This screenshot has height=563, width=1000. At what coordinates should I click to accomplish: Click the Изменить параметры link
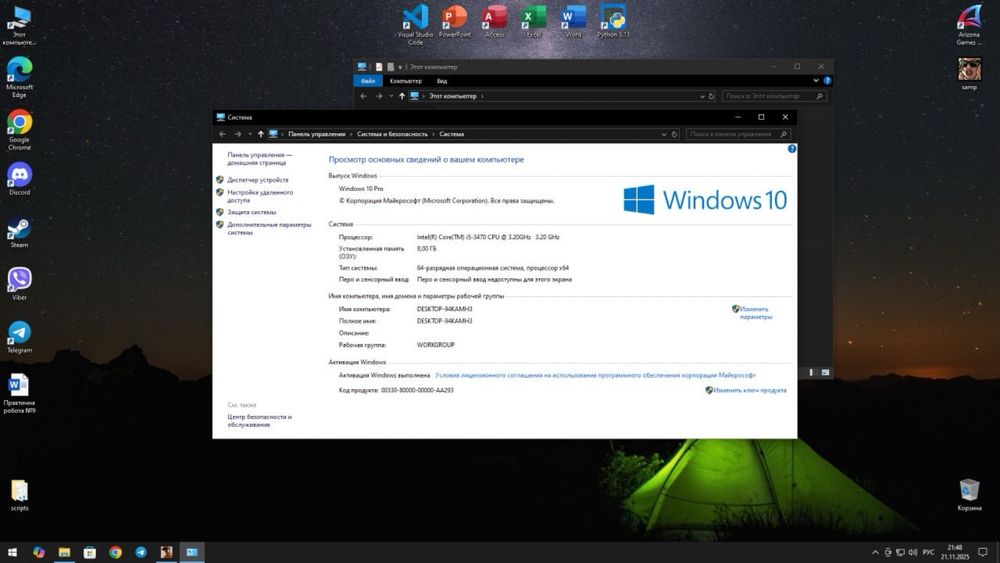756,312
